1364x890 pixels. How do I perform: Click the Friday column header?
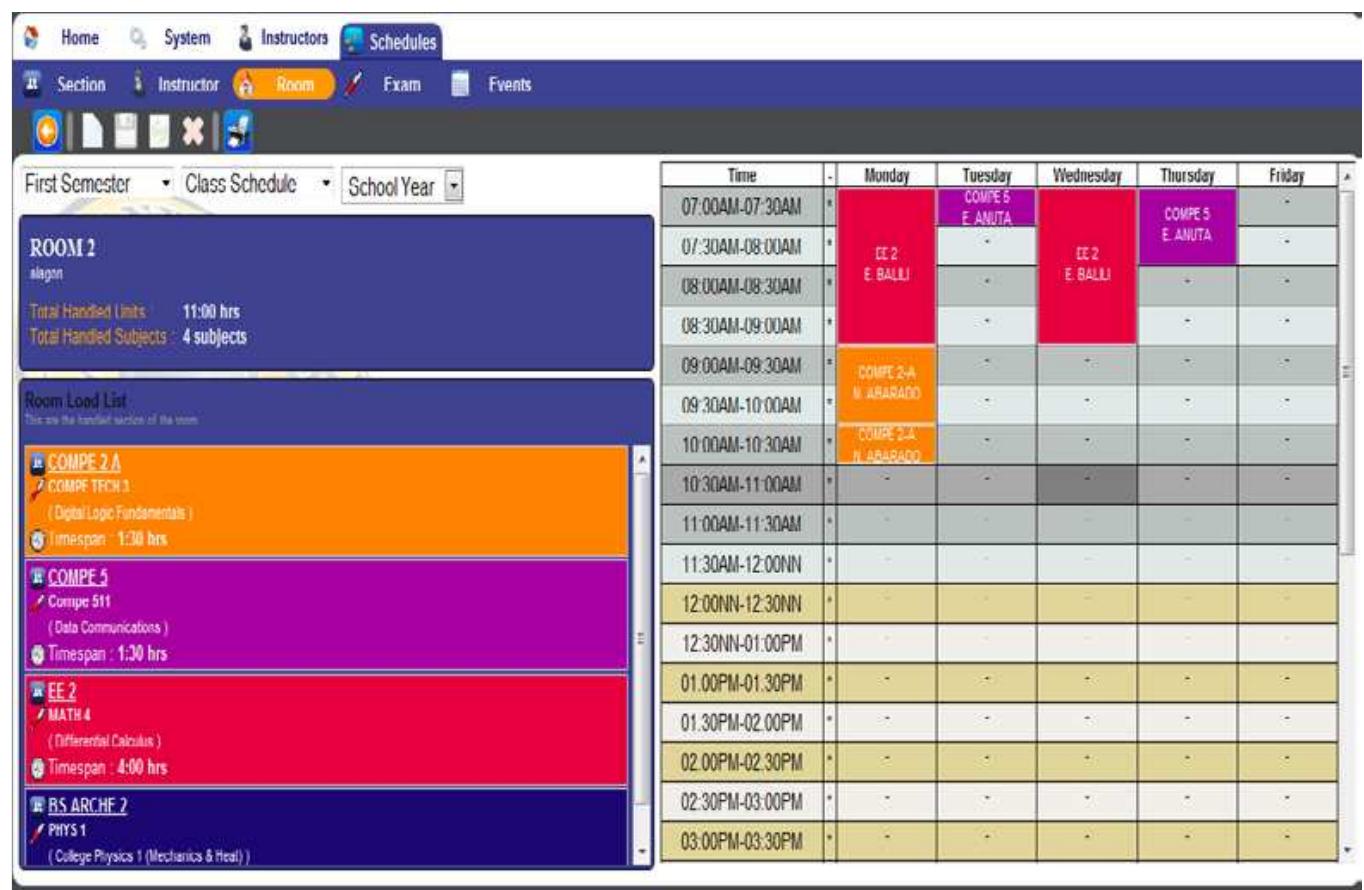1287,174
